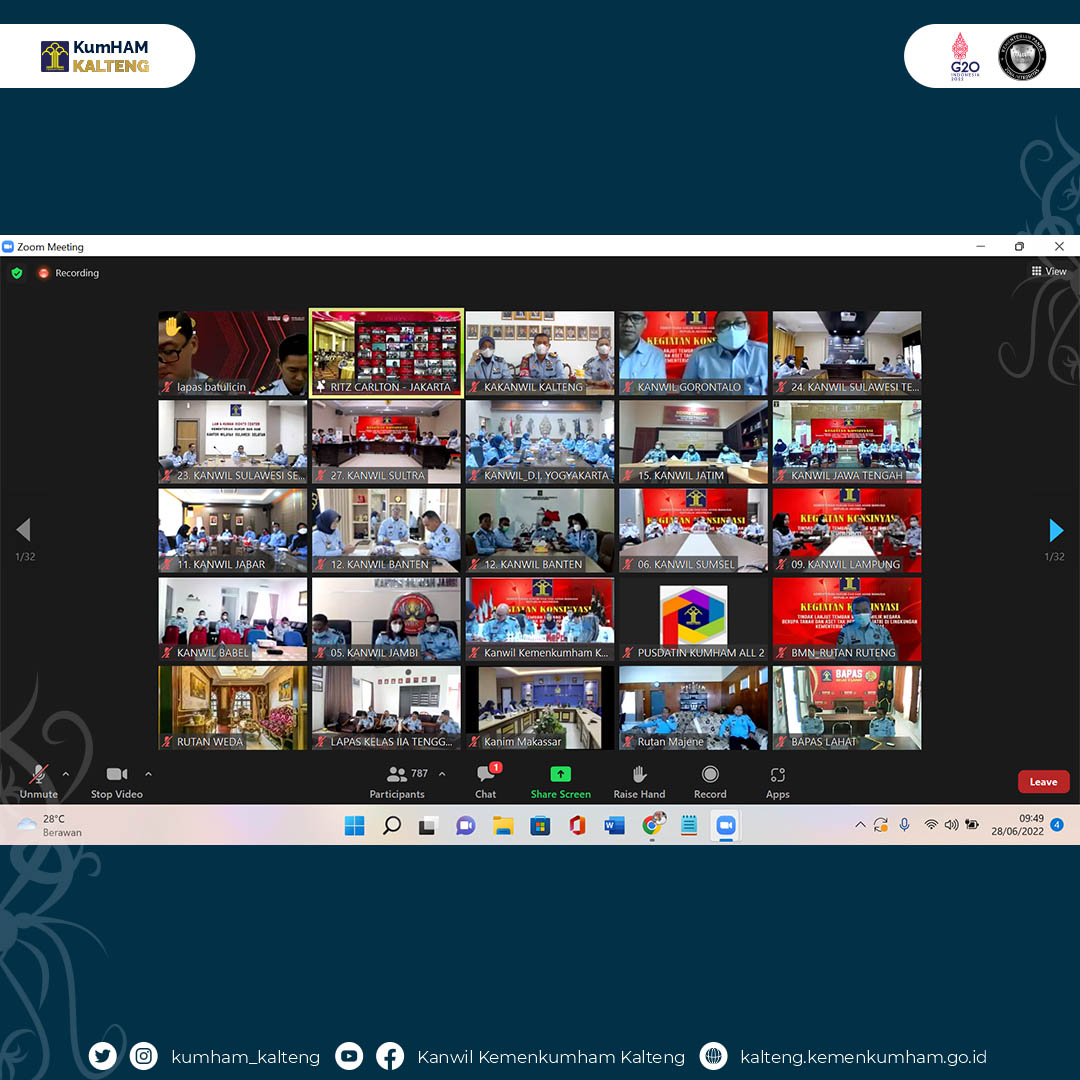This screenshot has width=1080, height=1080.
Task: Leave the Zoom meeting
Action: (1043, 782)
